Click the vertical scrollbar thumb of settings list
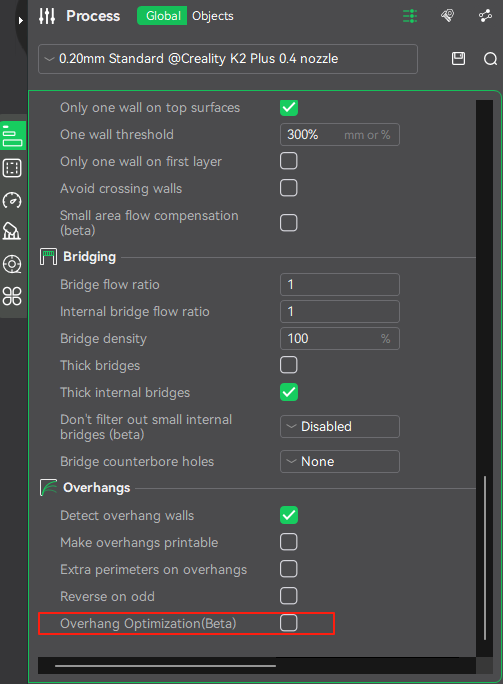Viewport: 503px width, 684px height. [485, 558]
